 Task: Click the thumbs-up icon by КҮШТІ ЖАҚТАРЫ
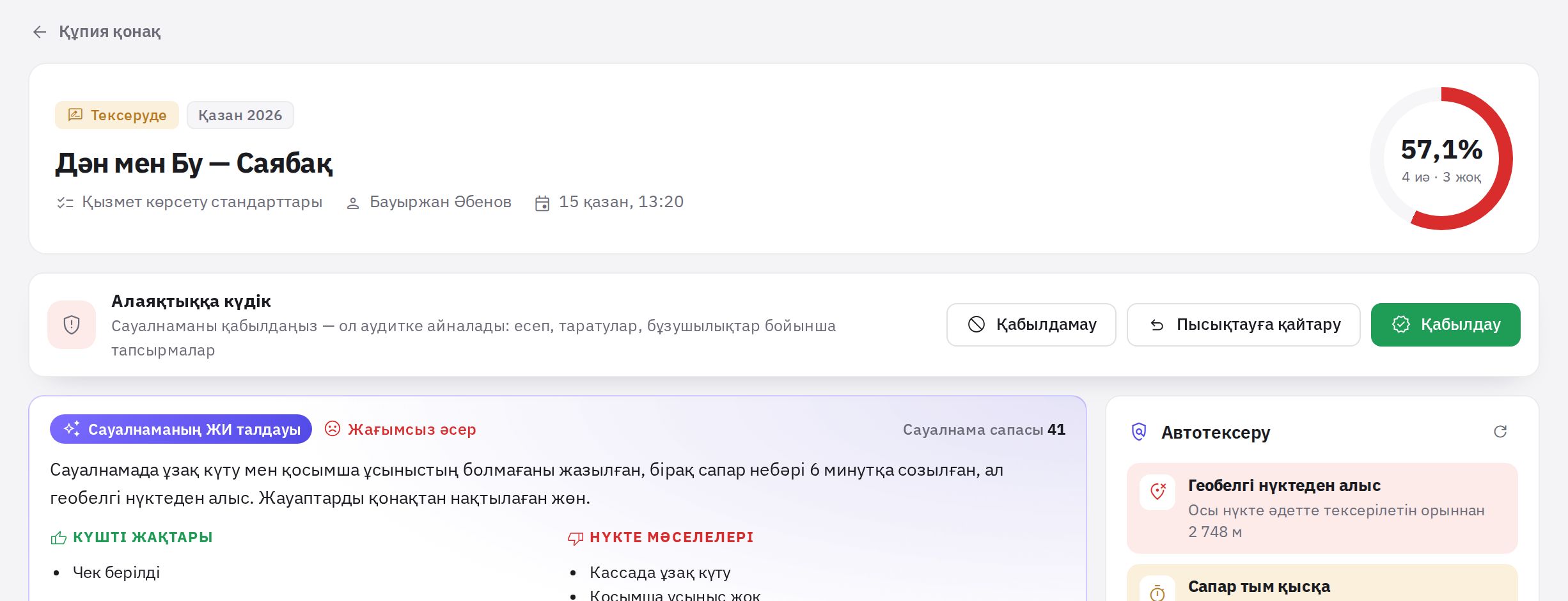point(59,538)
